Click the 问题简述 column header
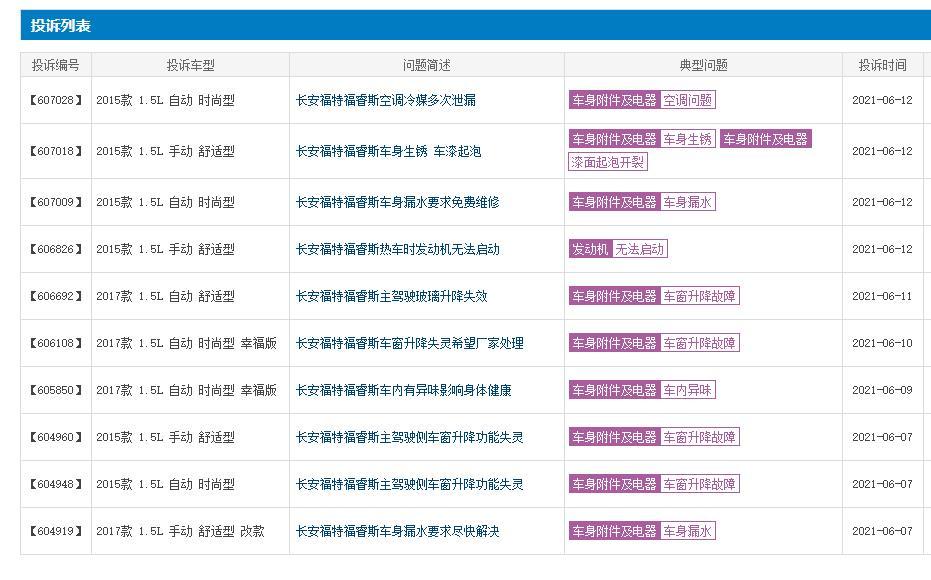931x580 pixels. tap(427, 65)
